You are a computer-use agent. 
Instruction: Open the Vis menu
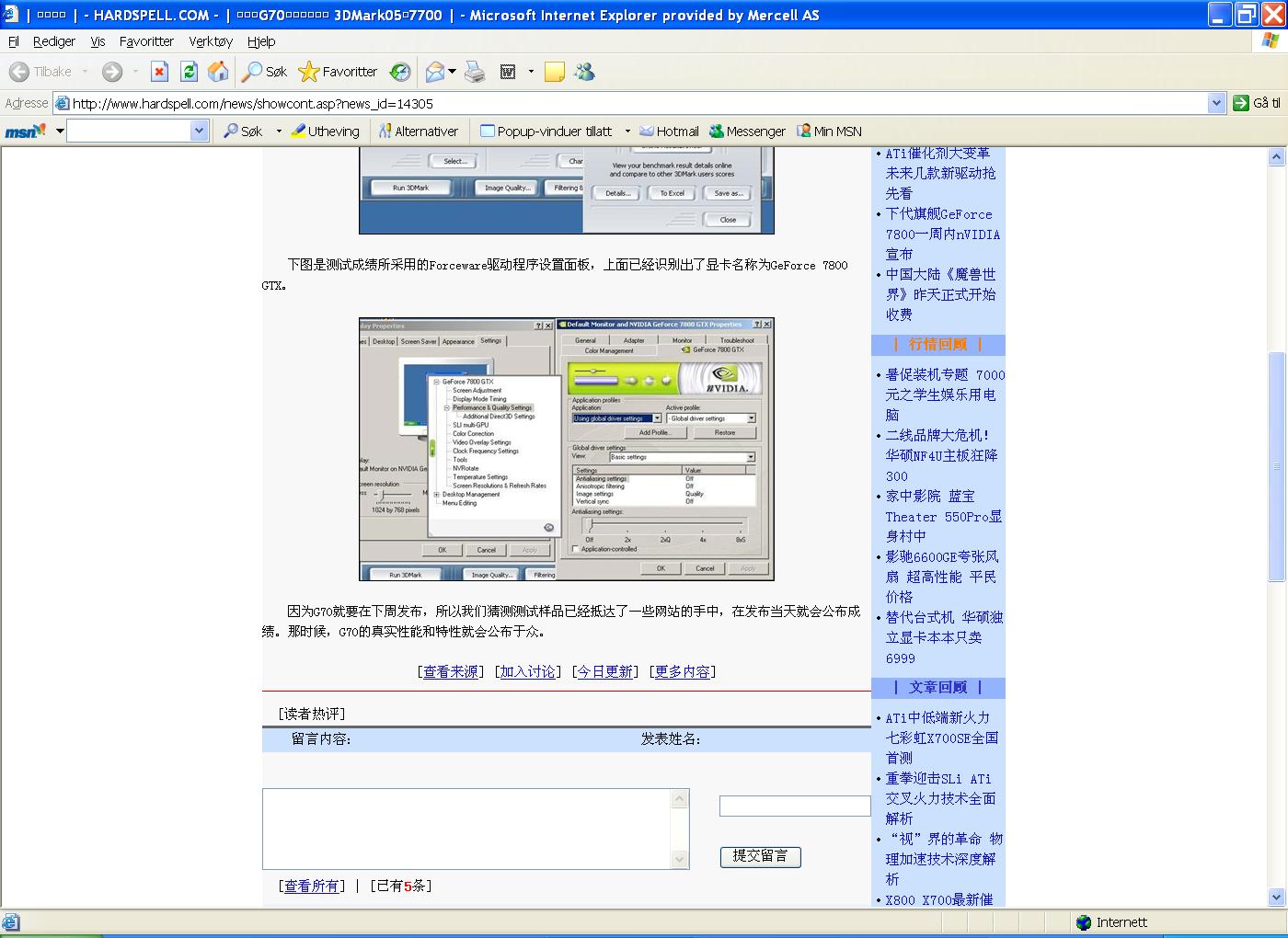tap(98, 41)
